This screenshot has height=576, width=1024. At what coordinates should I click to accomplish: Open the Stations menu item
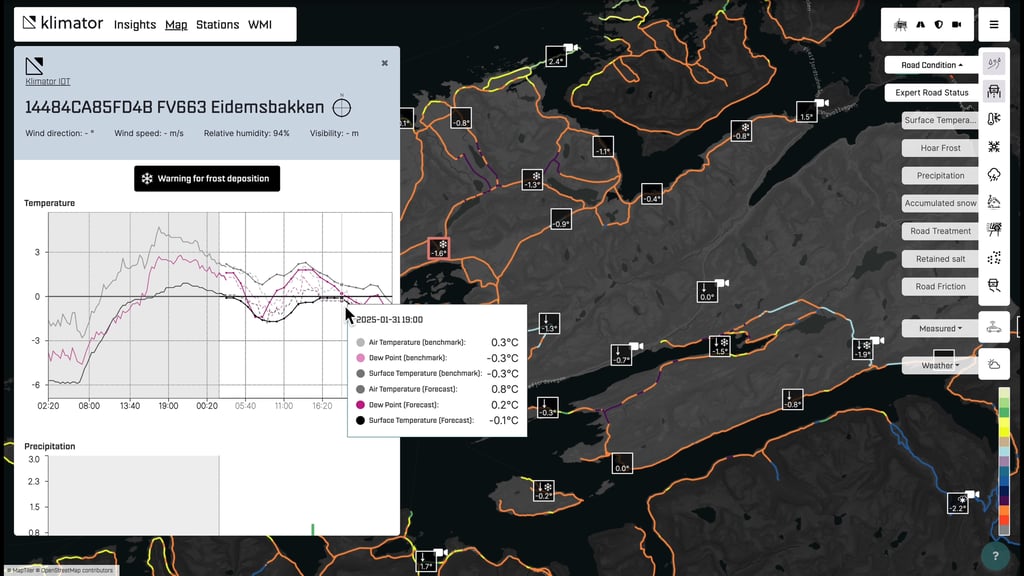tap(218, 25)
